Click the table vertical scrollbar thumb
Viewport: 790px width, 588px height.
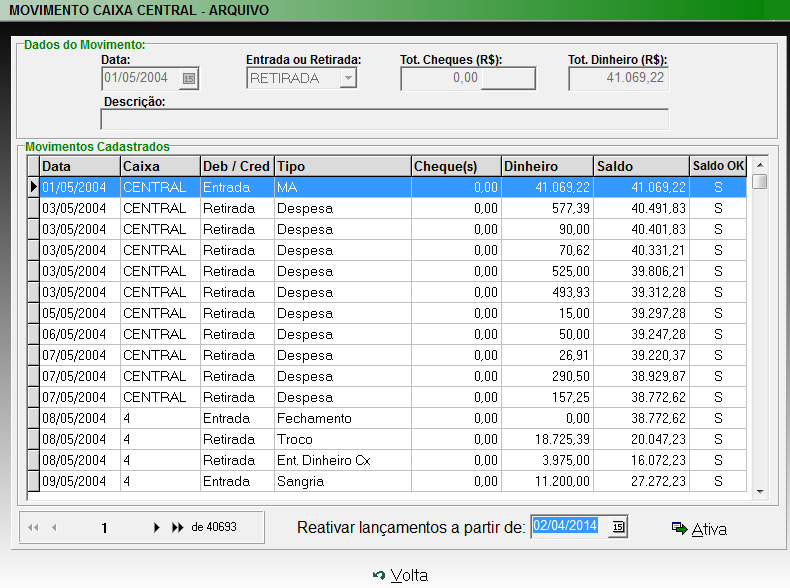click(x=760, y=181)
